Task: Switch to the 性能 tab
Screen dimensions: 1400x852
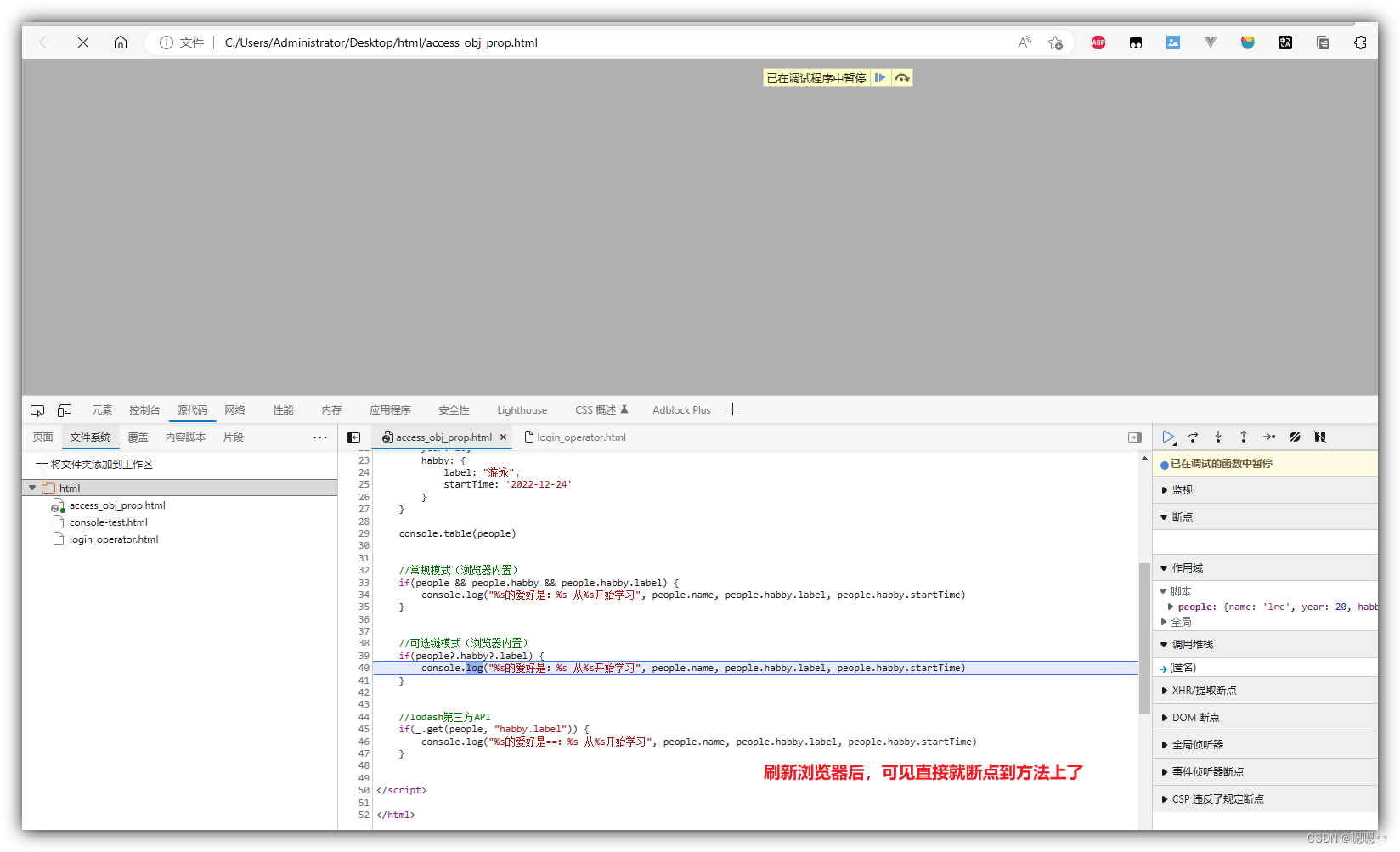Action: coord(283,410)
